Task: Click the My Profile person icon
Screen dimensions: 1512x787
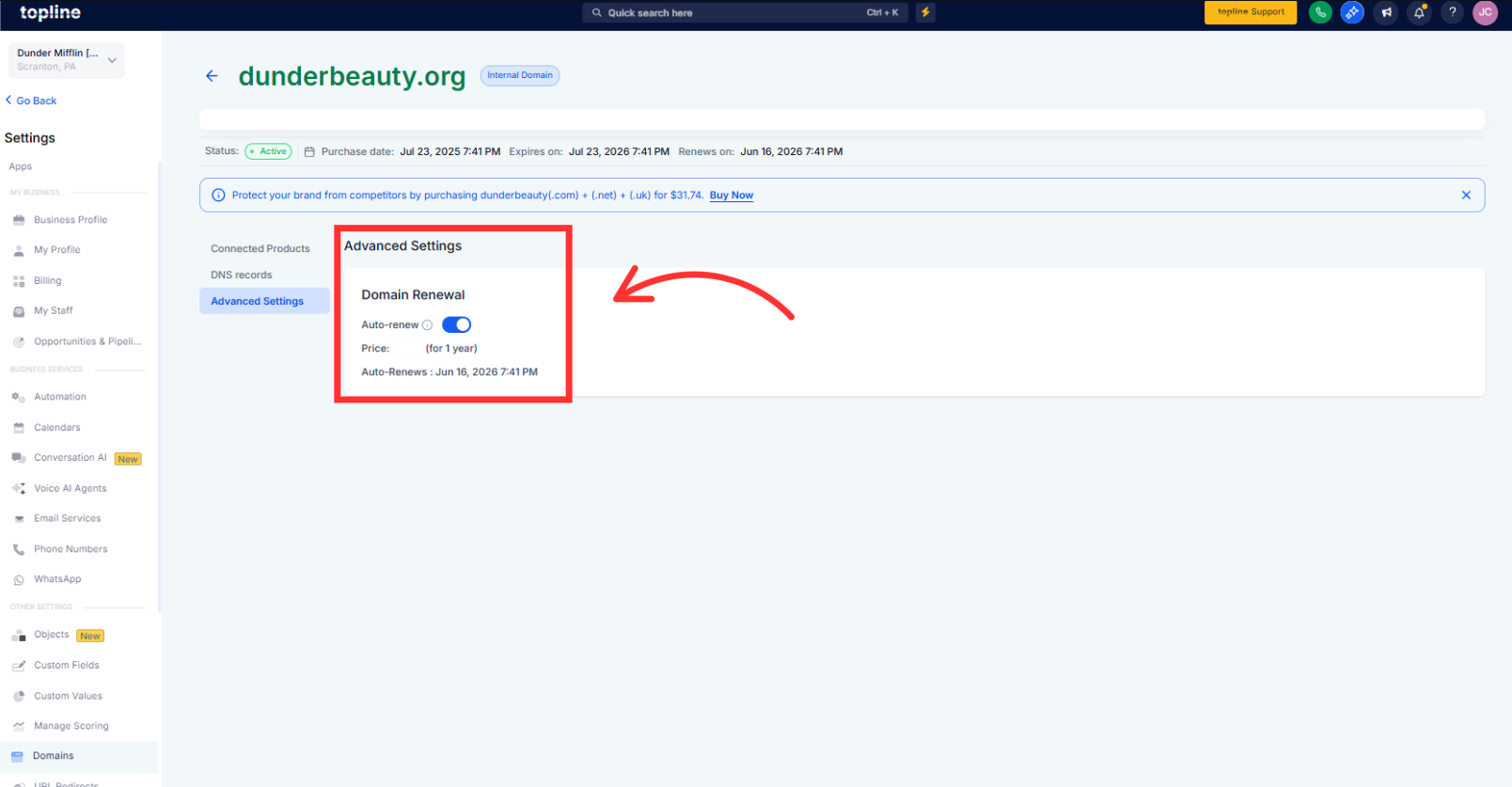Action: coord(19,250)
